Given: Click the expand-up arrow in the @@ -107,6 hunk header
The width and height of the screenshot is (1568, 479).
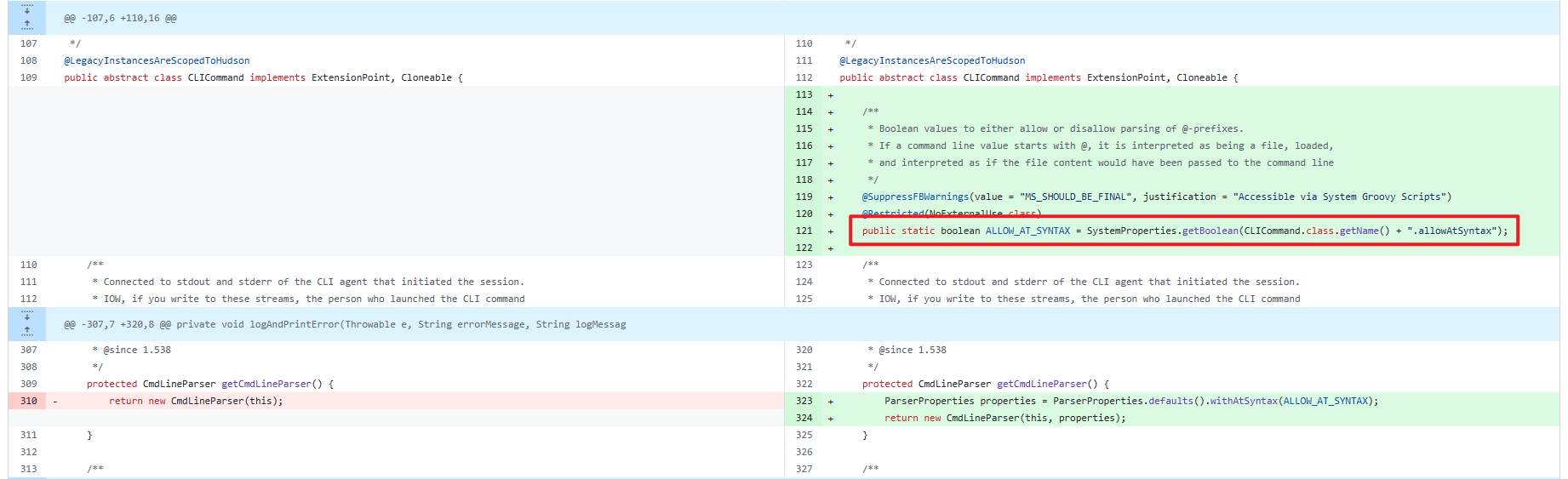Looking at the screenshot, I should click(27, 25).
